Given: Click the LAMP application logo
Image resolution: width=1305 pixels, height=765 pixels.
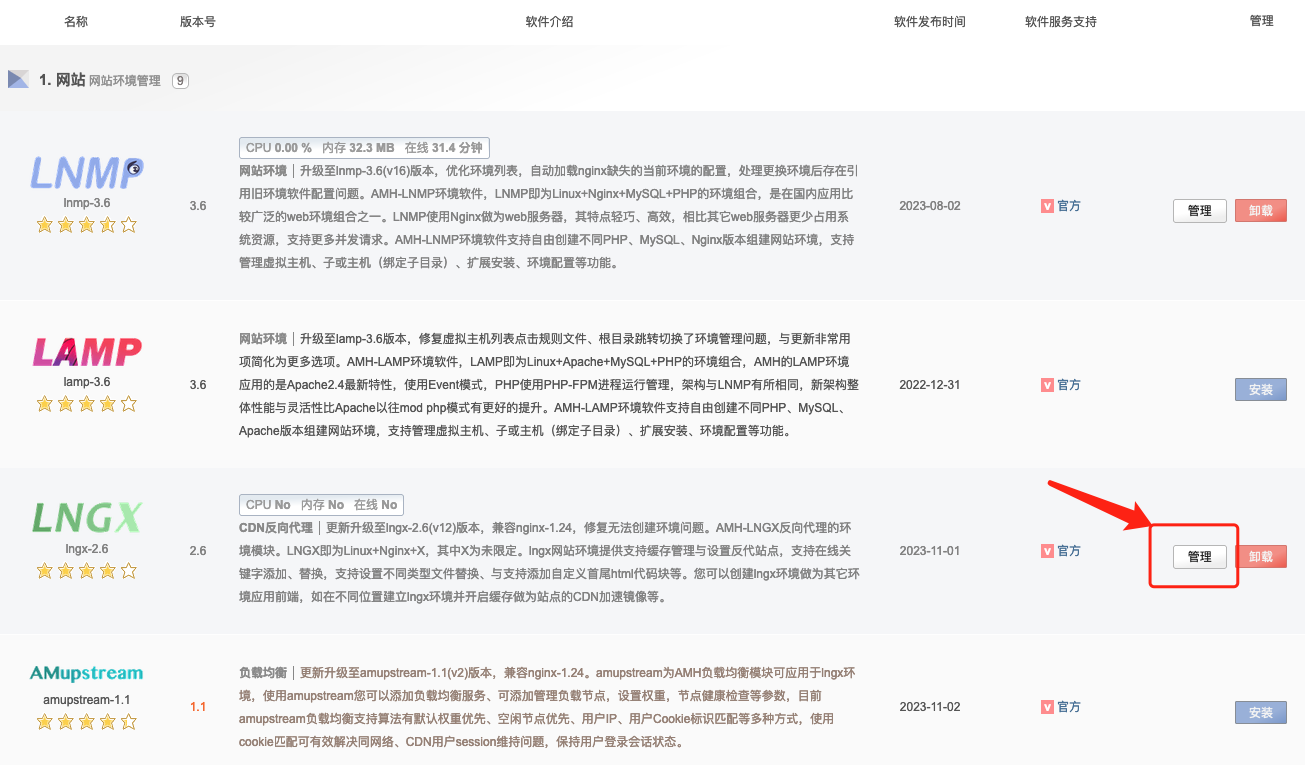Looking at the screenshot, I should pos(86,350).
